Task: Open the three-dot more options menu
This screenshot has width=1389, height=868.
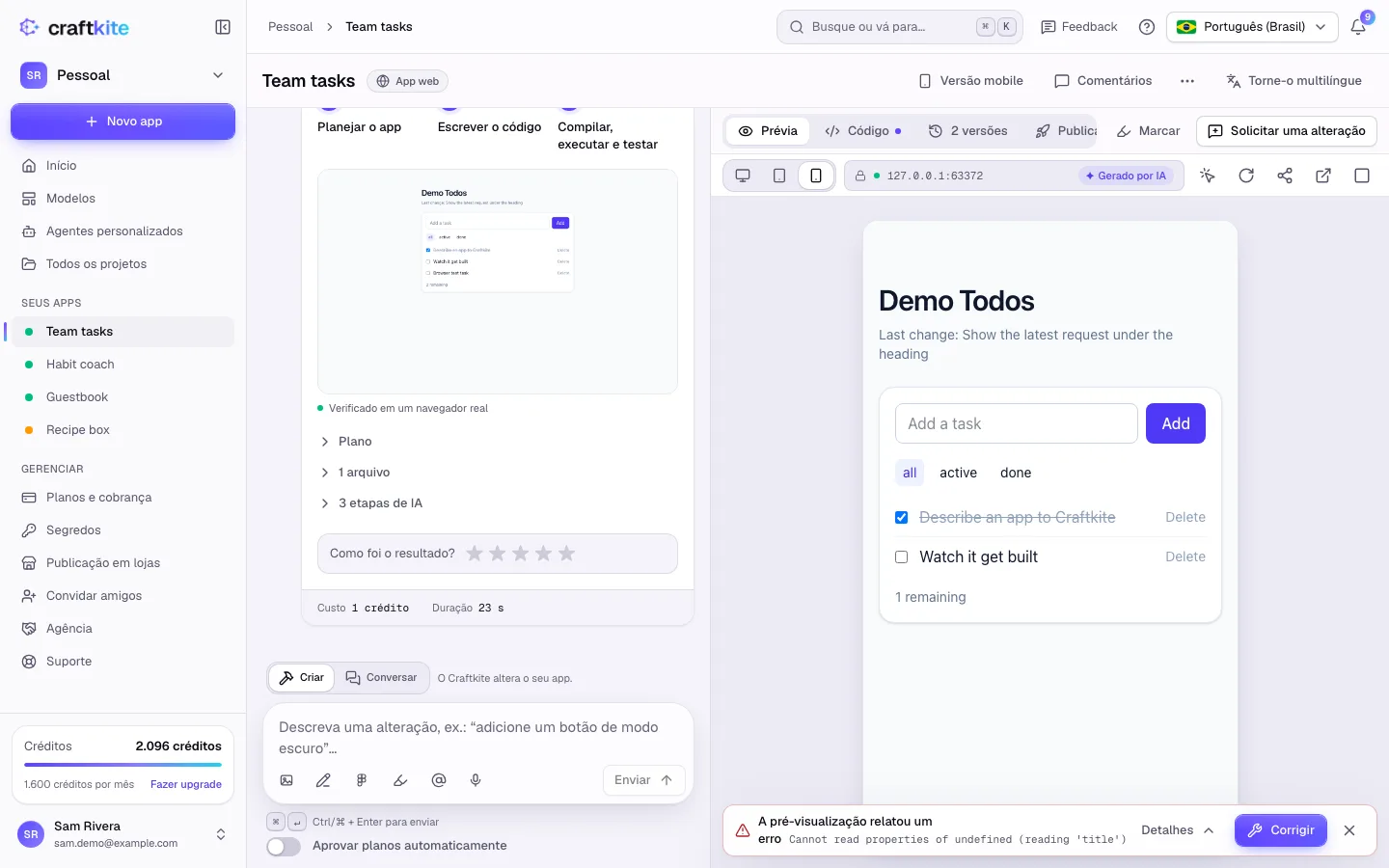Action: click(1187, 81)
